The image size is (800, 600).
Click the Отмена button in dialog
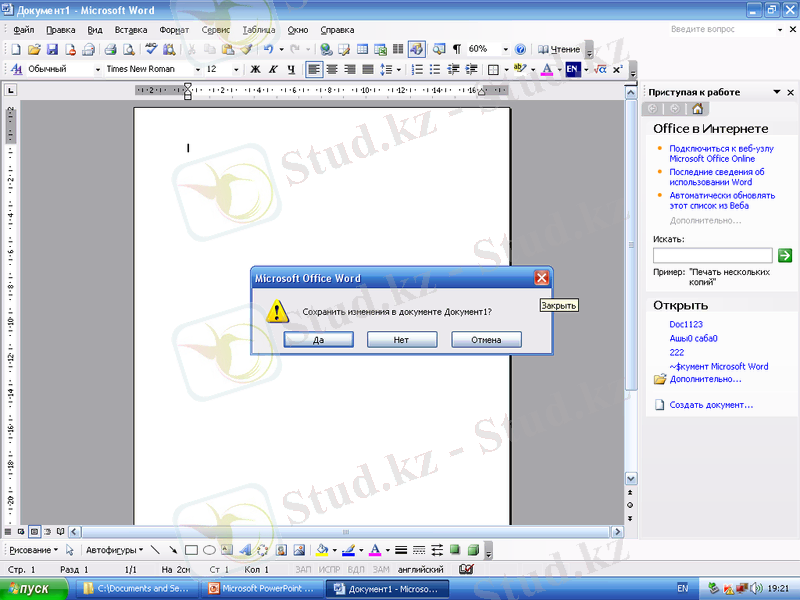click(x=487, y=340)
